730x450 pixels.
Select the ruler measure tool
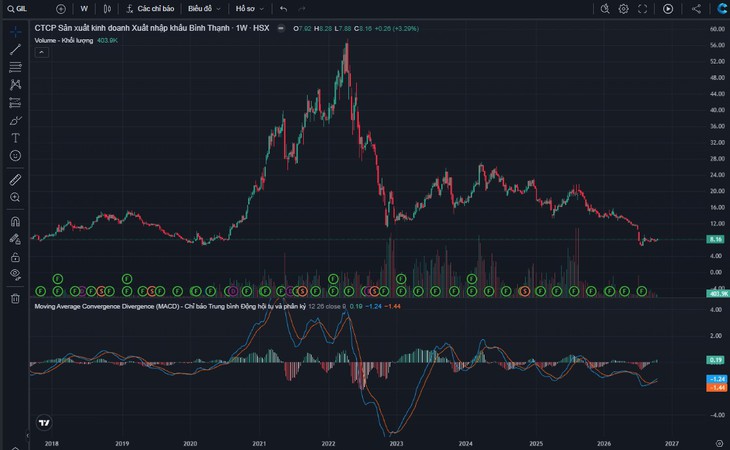tap(15, 180)
